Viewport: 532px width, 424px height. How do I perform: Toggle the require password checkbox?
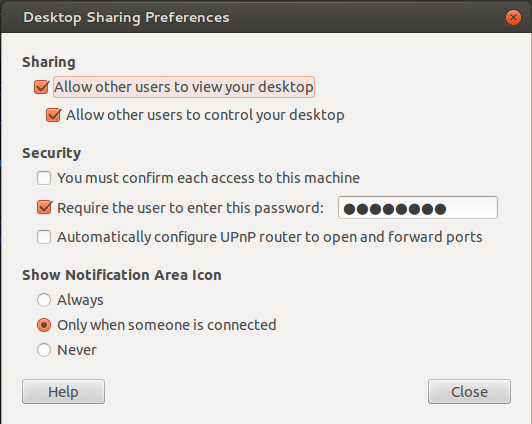click(44, 208)
